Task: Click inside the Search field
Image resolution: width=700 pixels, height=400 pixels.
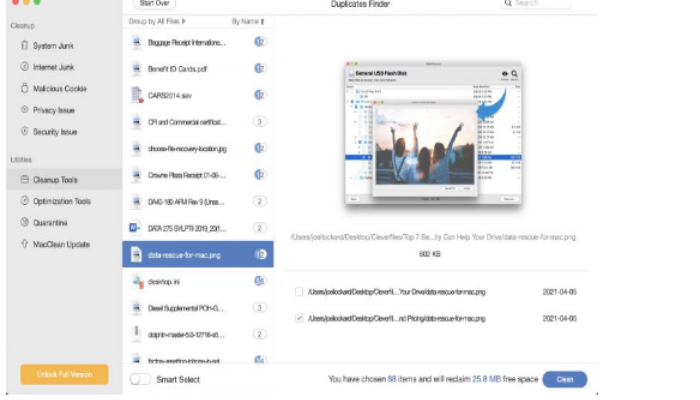Action: click(x=537, y=4)
